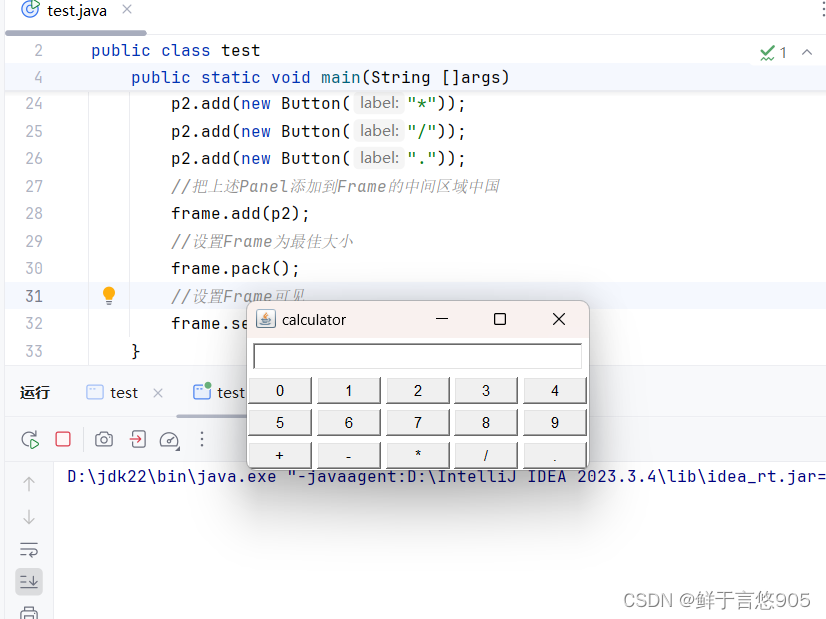Open the editor tabs three-dot menu
The width and height of the screenshot is (826, 619).
(x=823, y=7)
